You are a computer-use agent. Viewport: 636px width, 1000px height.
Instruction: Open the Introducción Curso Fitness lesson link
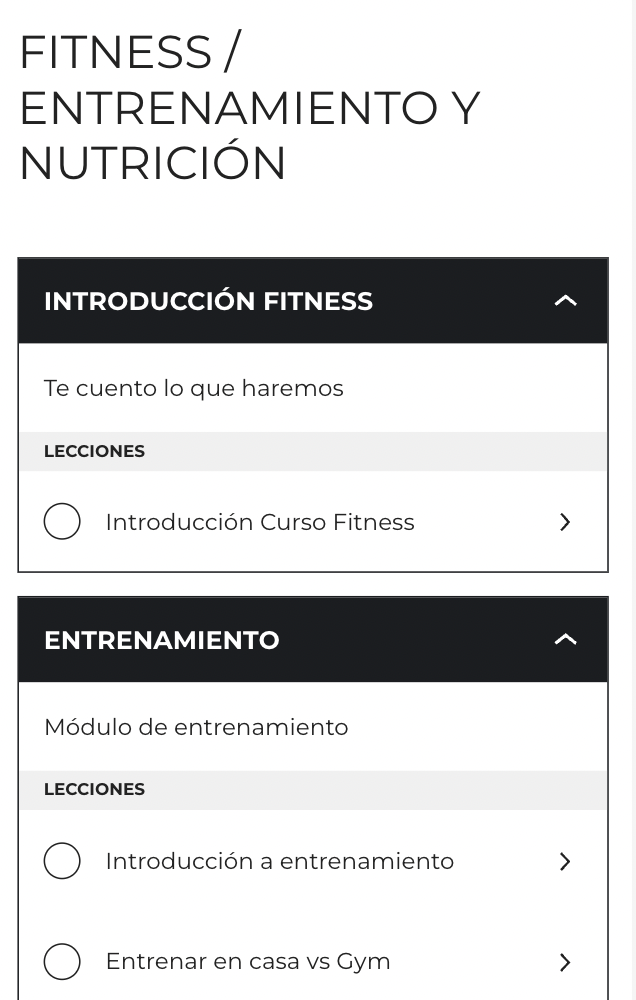tap(259, 522)
